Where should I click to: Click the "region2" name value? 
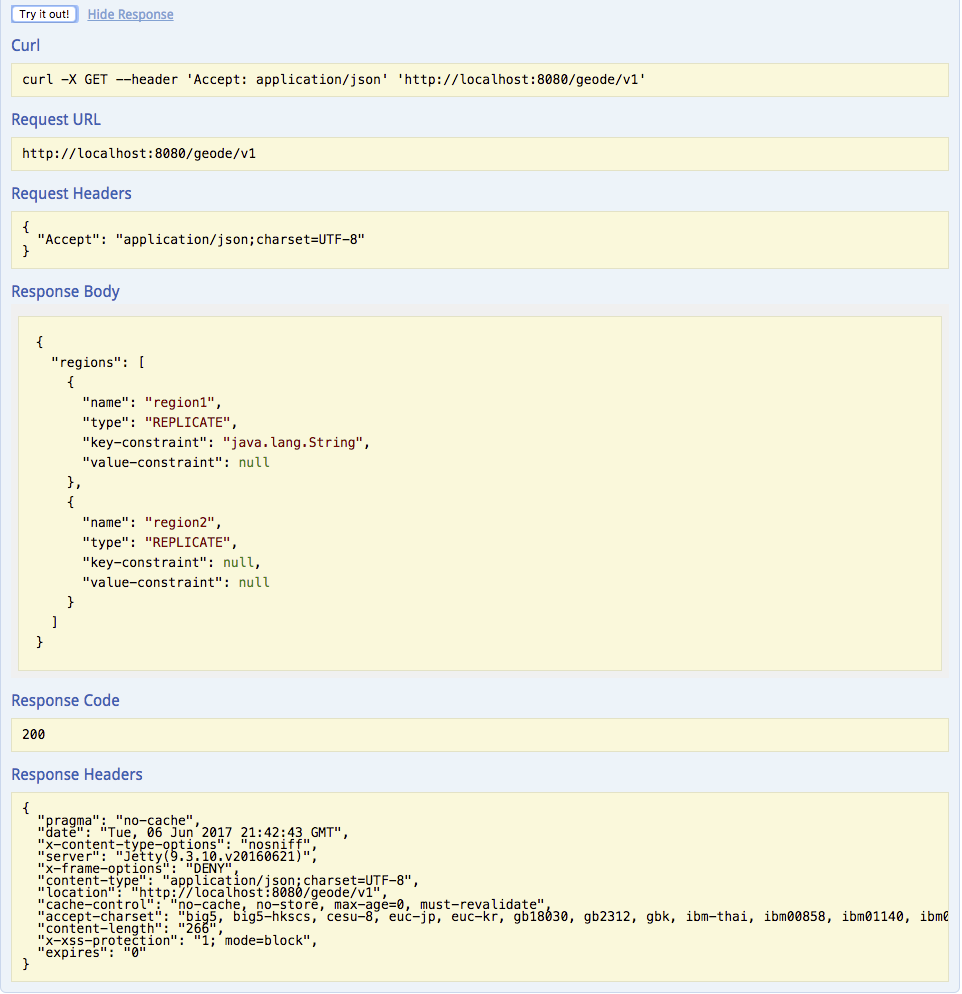point(180,522)
